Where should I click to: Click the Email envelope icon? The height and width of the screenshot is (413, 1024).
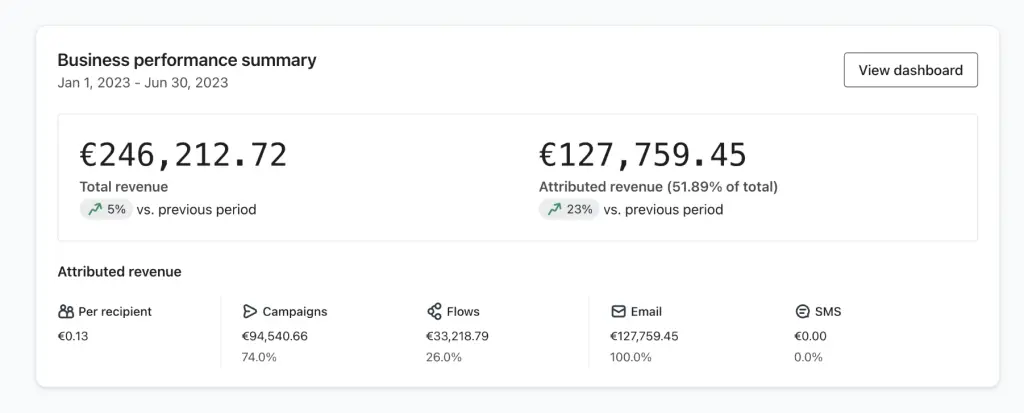pyautogui.click(x=618, y=312)
